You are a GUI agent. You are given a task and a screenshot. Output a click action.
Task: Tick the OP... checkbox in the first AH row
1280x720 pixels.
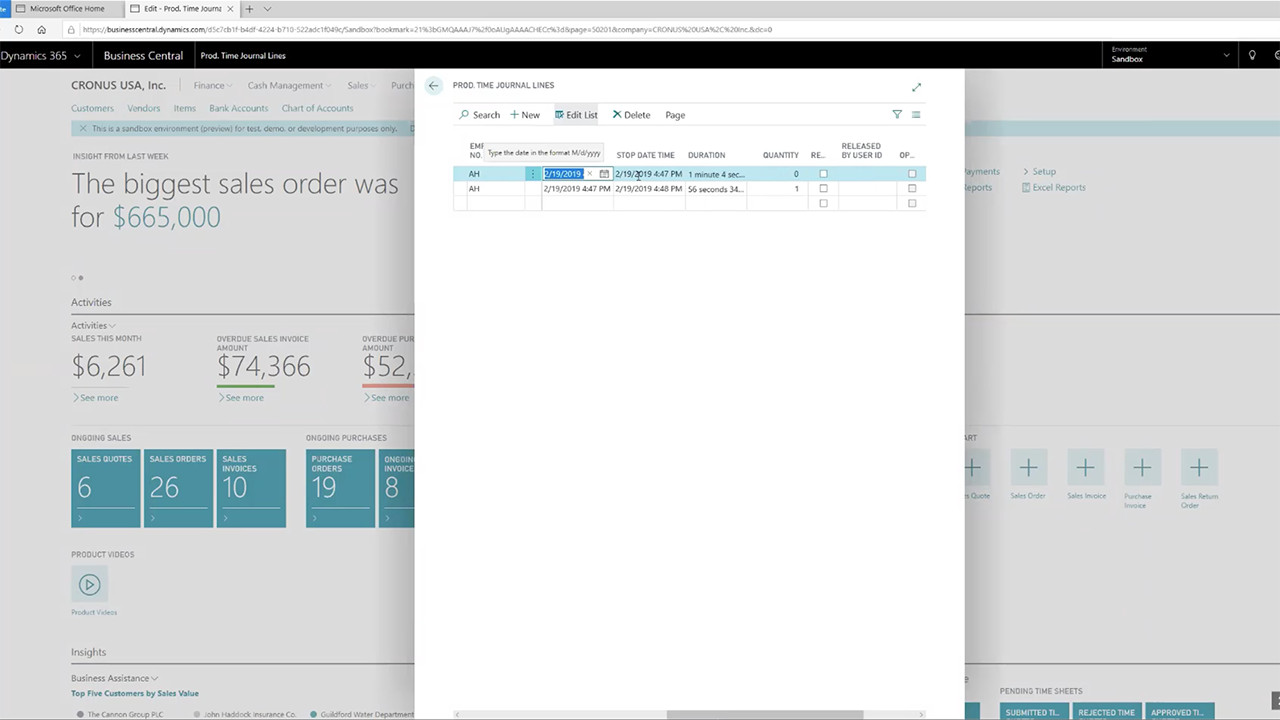point(912,174)
